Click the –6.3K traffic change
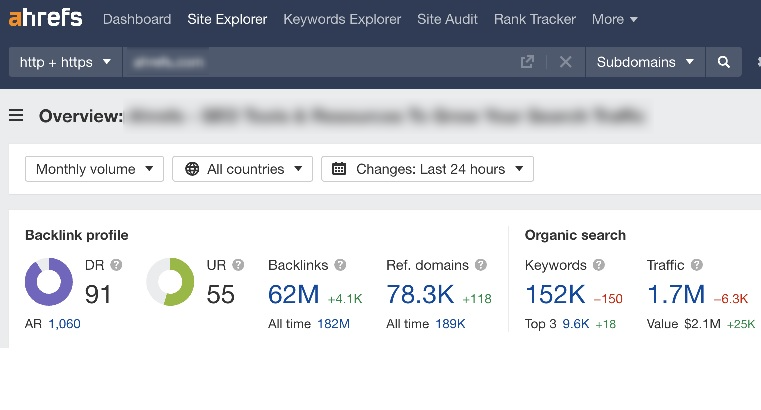Screen dimensions: 761x410 [731, 299]
